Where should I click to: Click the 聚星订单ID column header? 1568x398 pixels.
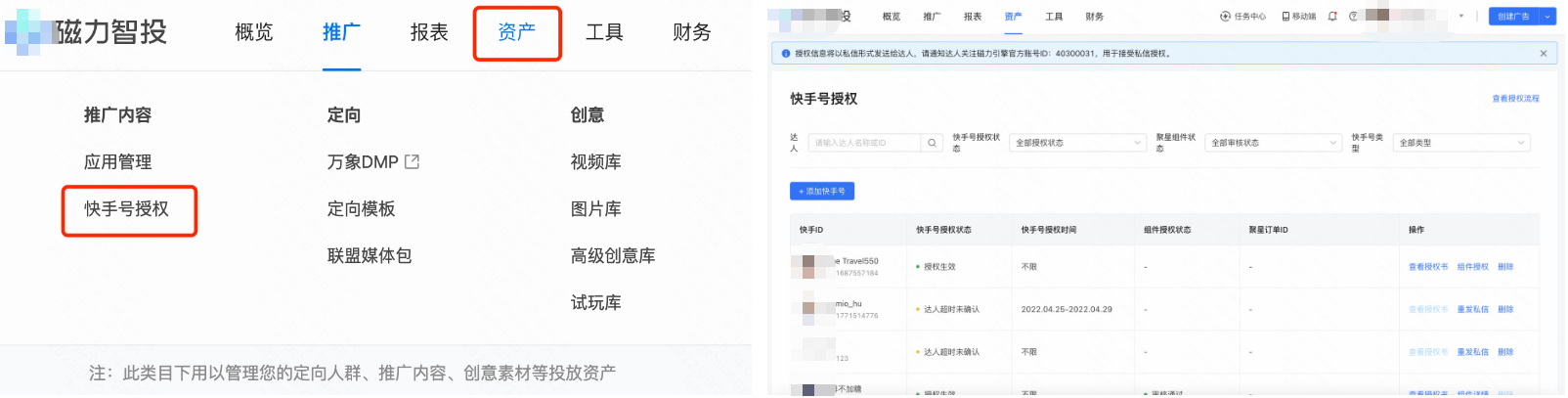pos(1269,230)
